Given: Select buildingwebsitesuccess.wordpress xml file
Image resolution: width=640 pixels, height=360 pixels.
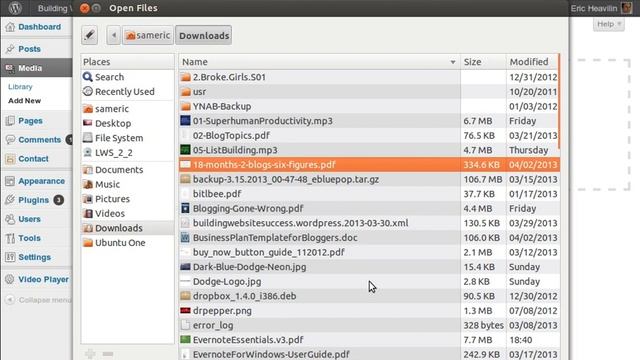Looking at the screenshot, I should [x=369, y=223].
